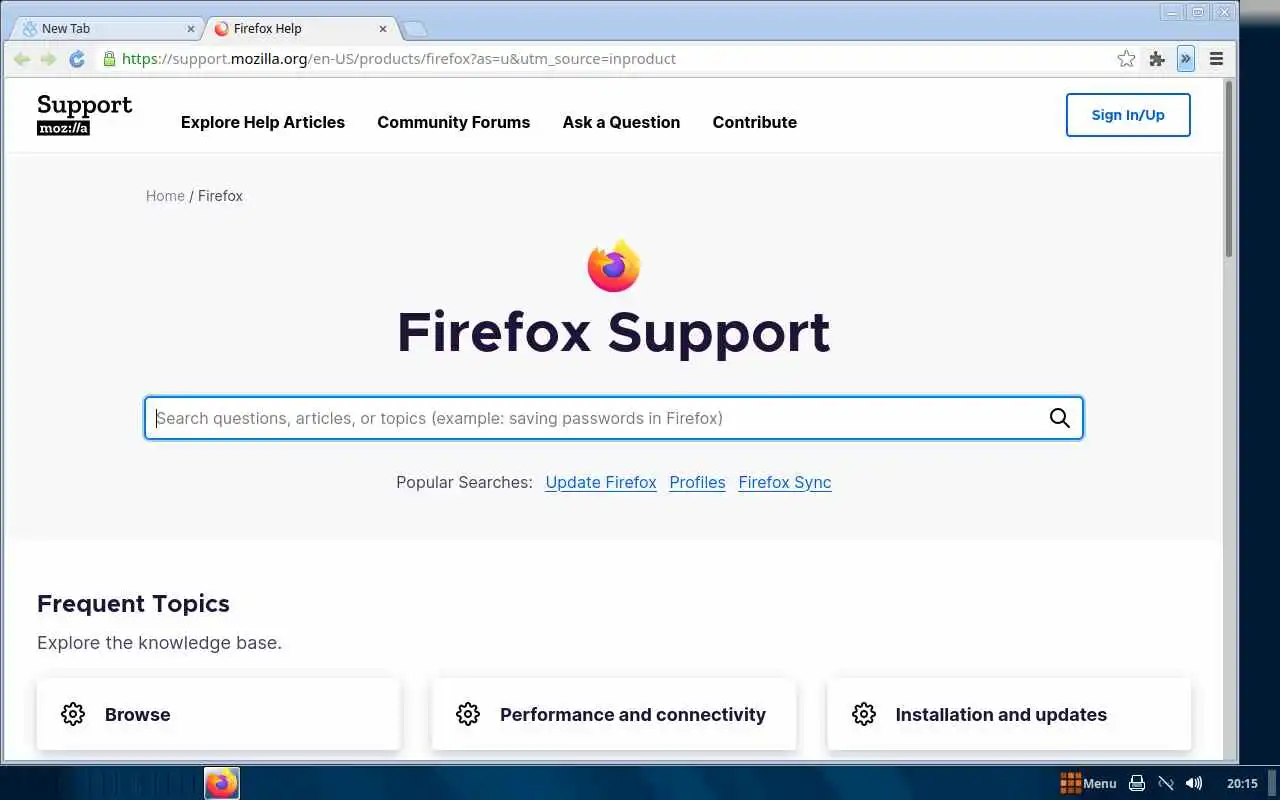1280x800 pixels.
Task: Reload the page with the refresh icon
Action: click(x=77, y=59)
